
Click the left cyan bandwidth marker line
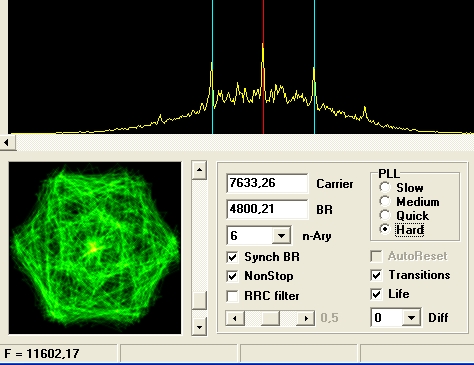click(x=212, y=67)
